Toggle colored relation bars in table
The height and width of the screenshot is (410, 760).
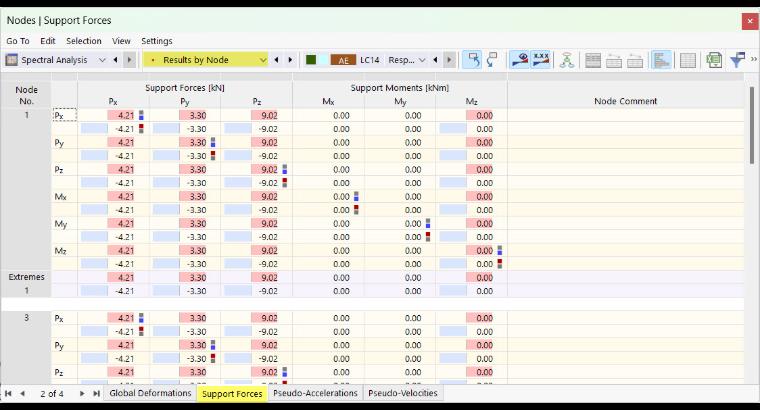click(661, 60)
